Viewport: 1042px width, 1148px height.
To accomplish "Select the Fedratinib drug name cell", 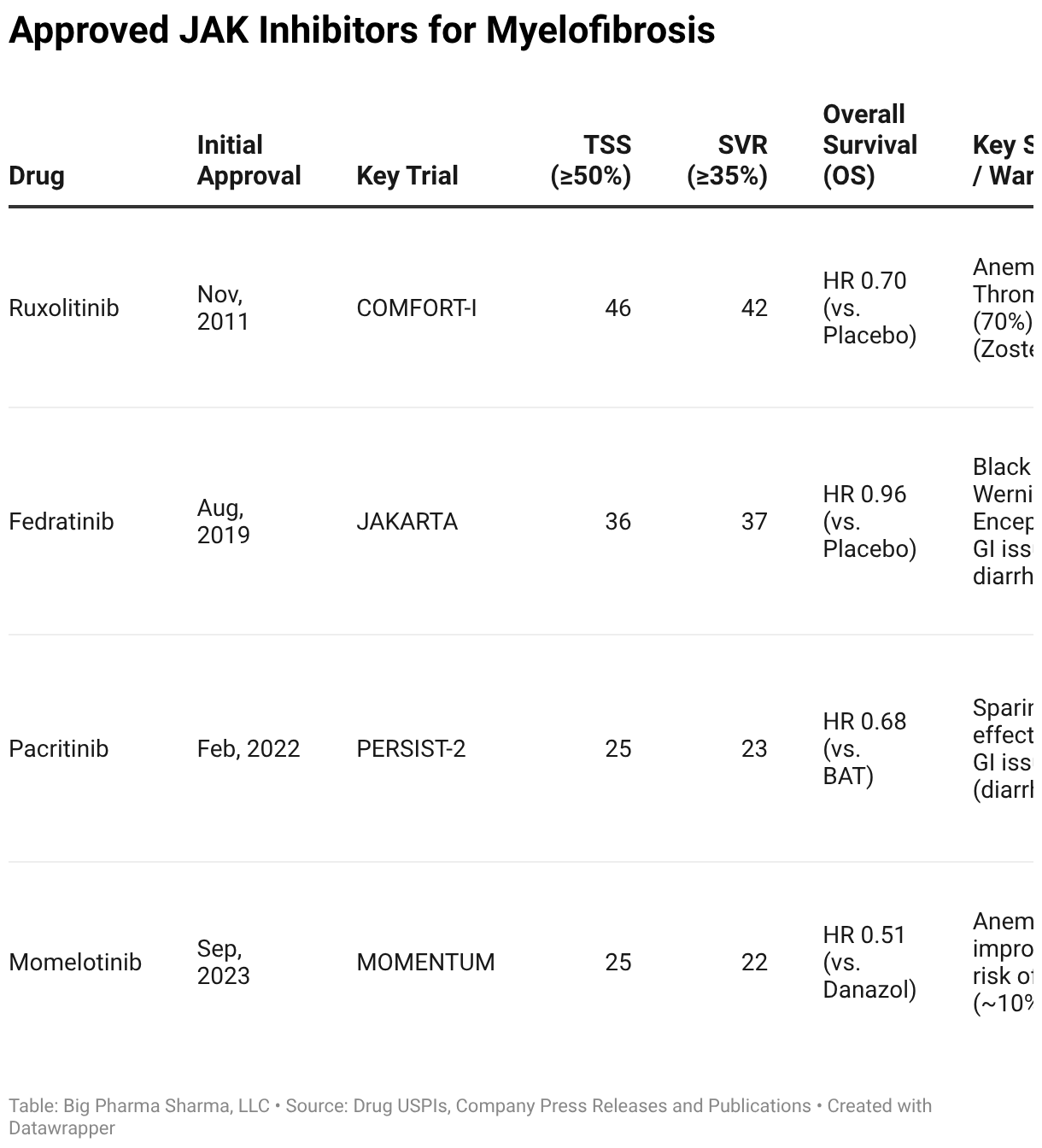I will click(61, 522).
